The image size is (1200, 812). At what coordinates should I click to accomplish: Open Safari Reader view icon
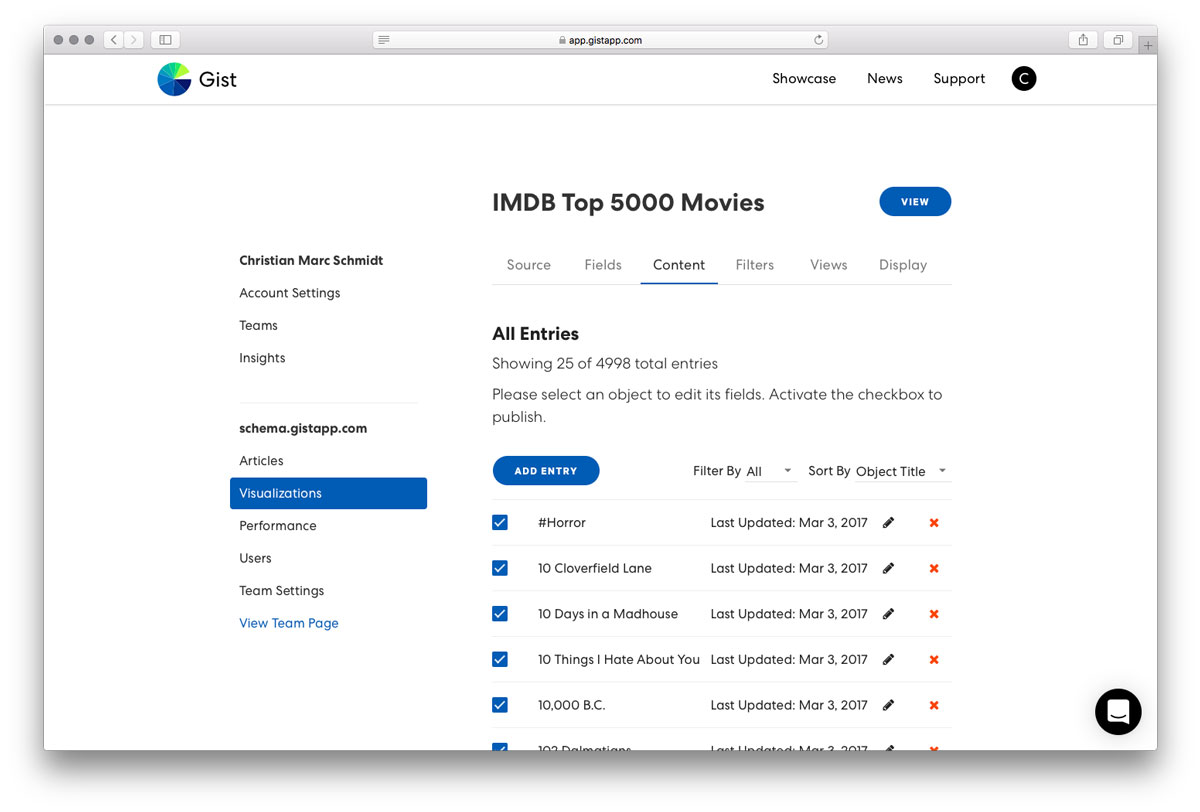coord(384,40)
